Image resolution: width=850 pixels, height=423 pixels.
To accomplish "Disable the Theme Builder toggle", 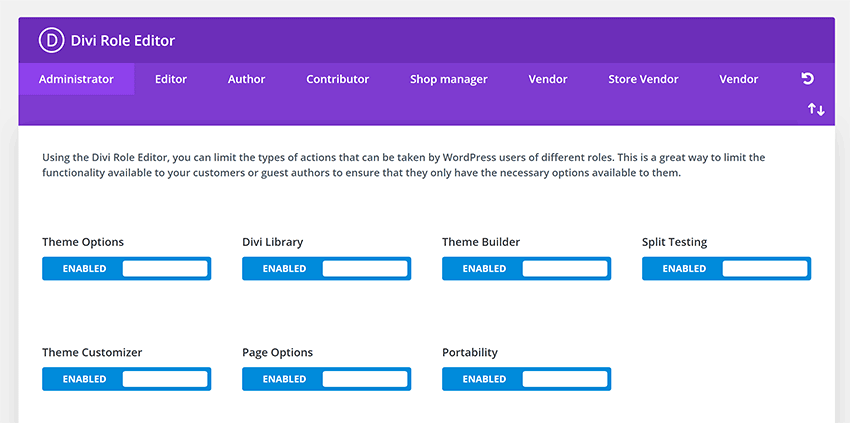I will pos(526,268).
